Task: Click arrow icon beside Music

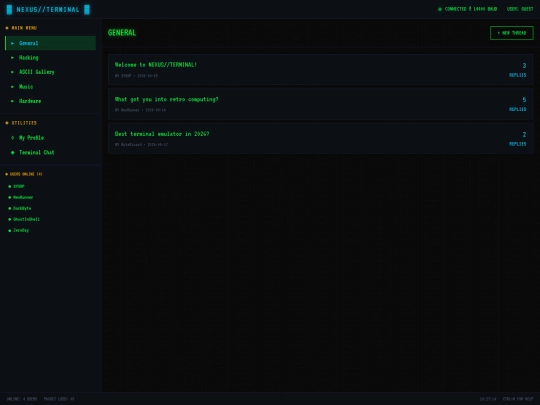Action: [x=12, y=86]
